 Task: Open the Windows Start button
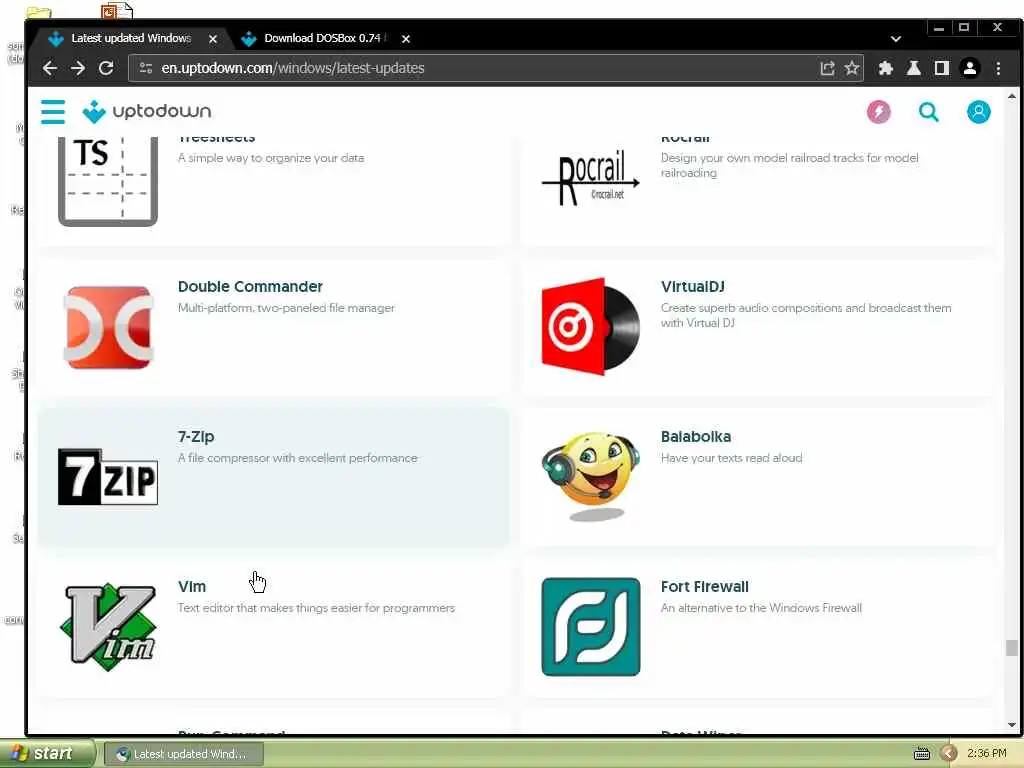click(x=46, y=753)
